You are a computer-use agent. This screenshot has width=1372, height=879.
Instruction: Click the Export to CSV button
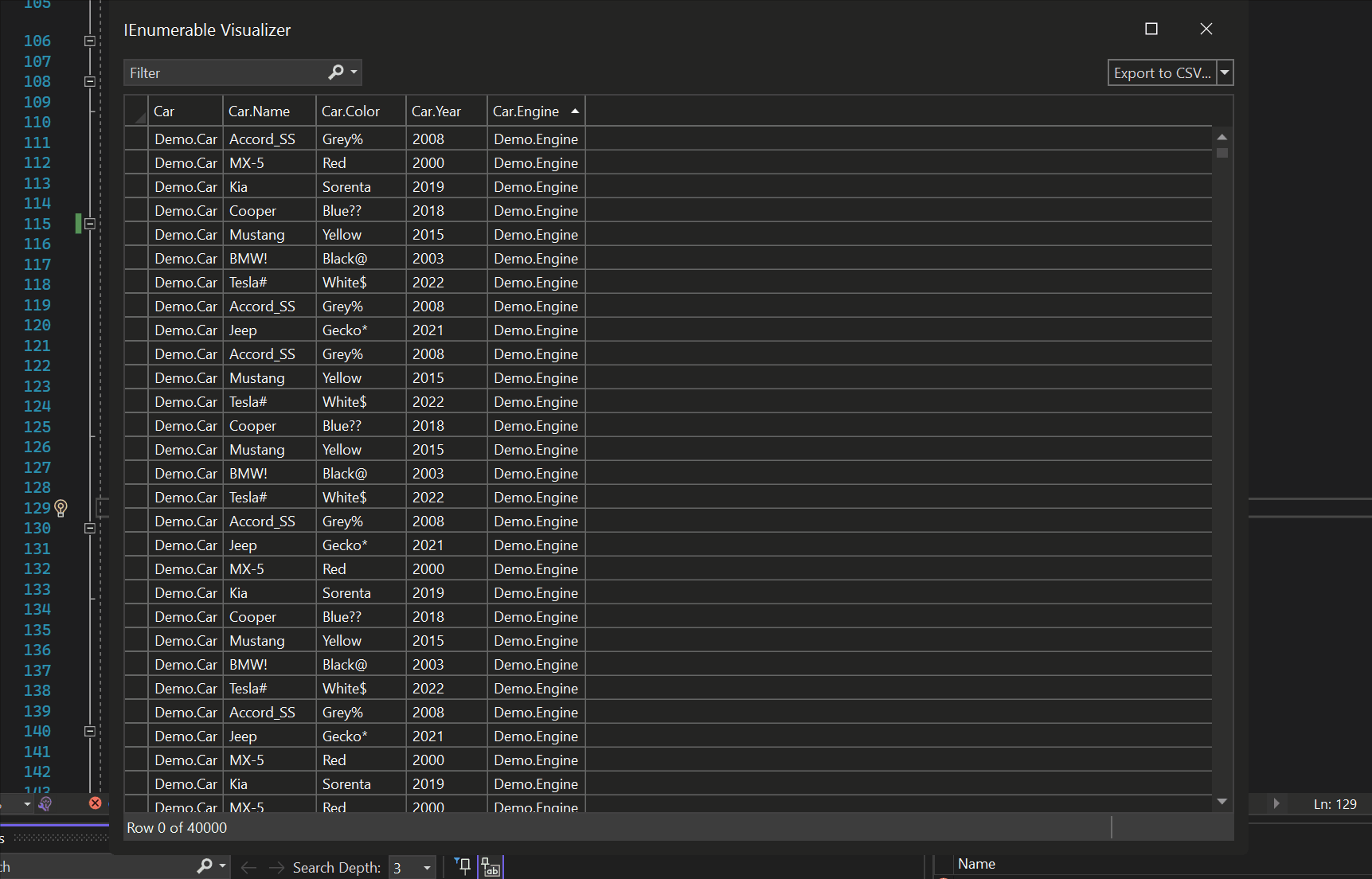[x=1161, y=72]
